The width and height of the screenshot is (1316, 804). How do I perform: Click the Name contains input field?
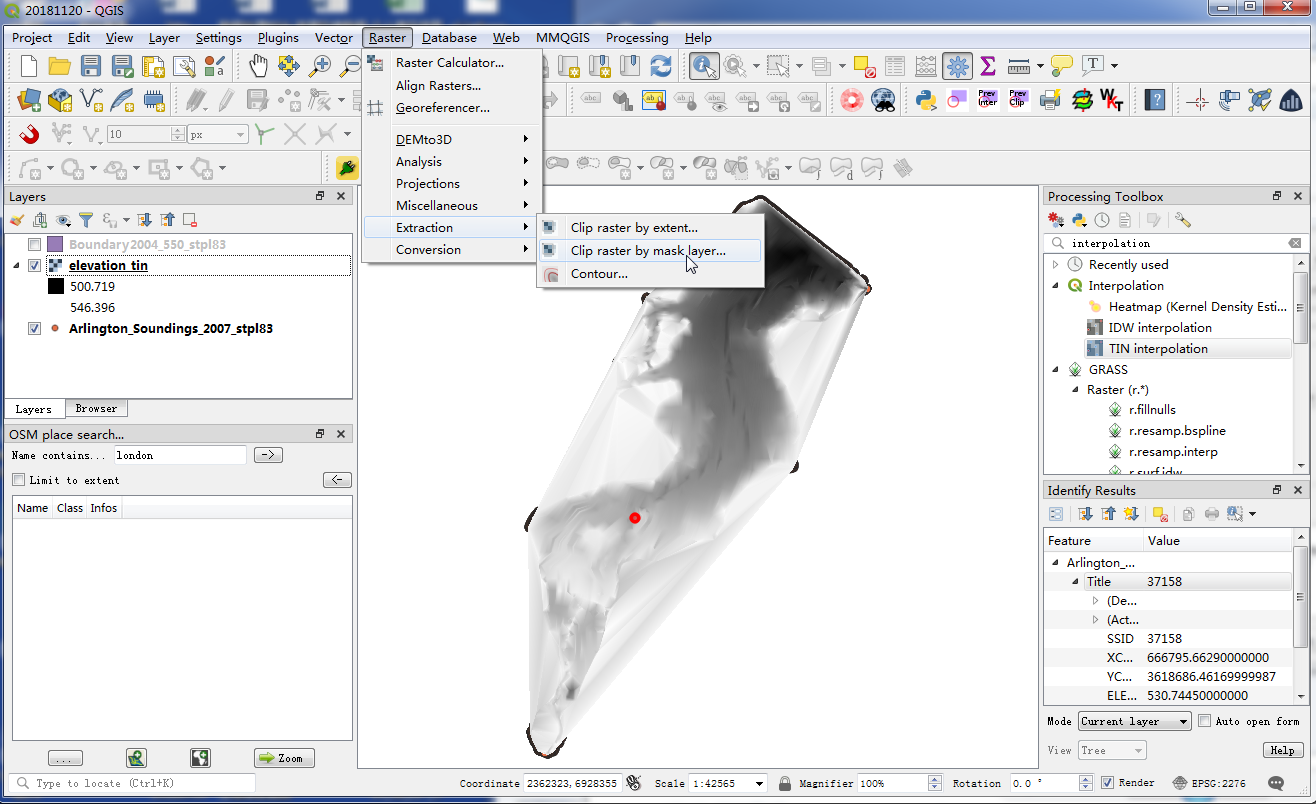point(179,455)
